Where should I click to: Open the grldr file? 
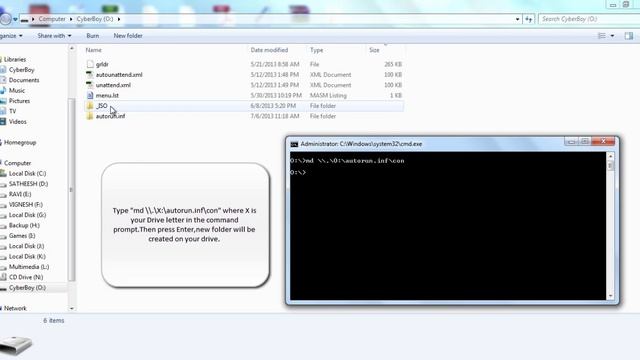[x=102, y=64]
